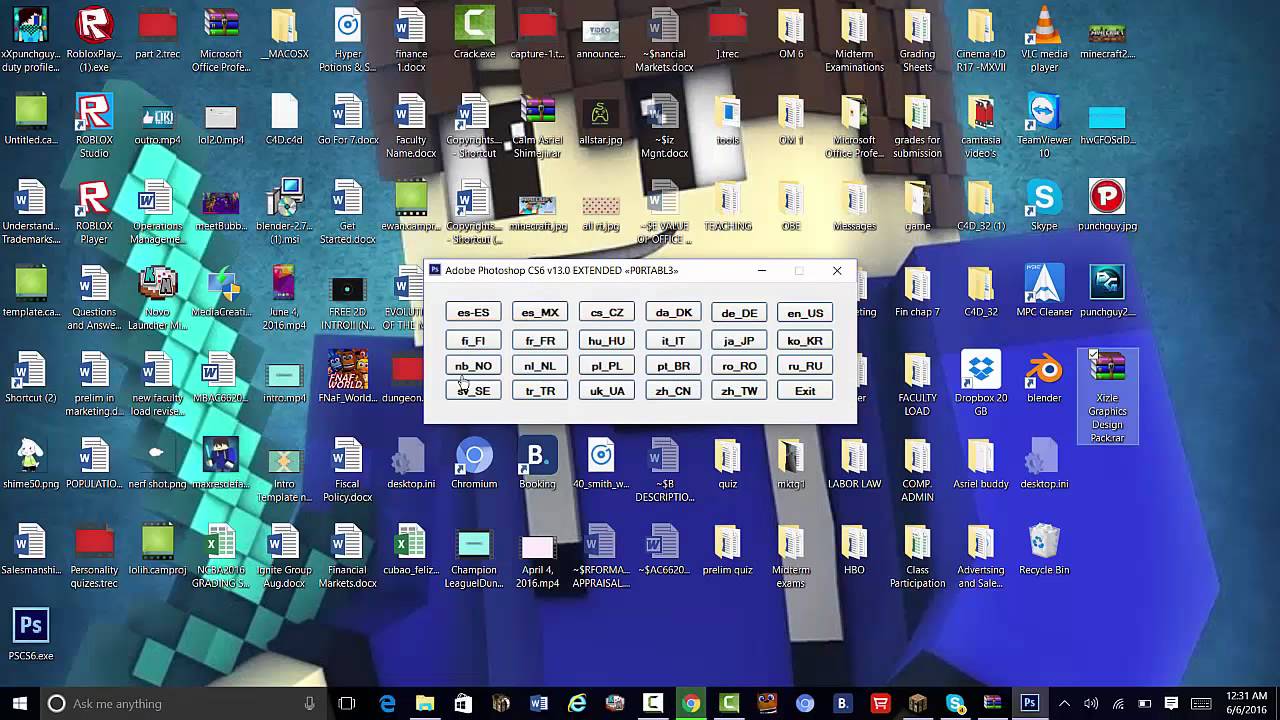
Task: Choose the de_DE language button
Action: [739, 313]
